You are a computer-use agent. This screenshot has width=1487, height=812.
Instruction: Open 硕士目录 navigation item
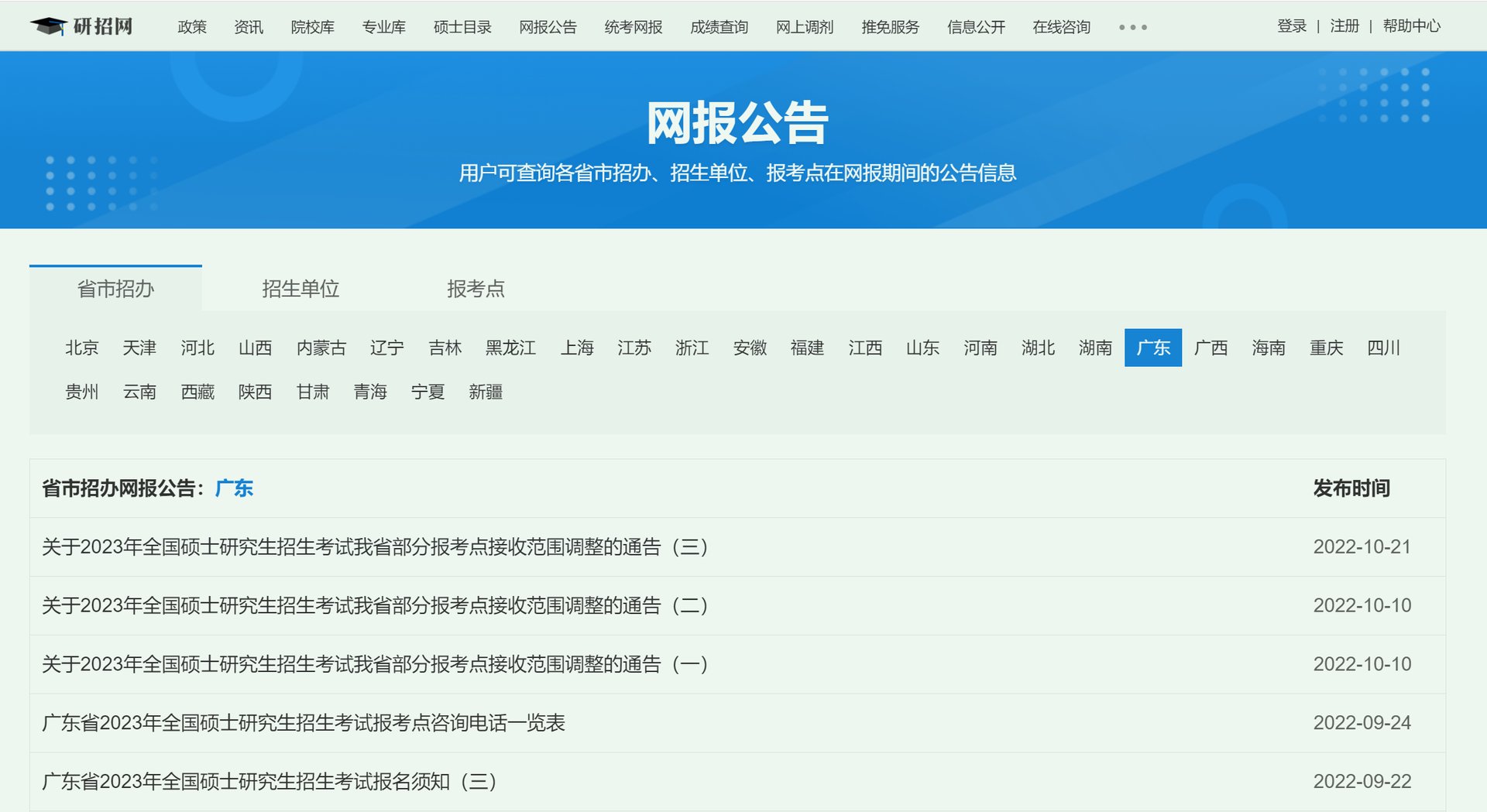pyautogui.click(x=462, y=27)
